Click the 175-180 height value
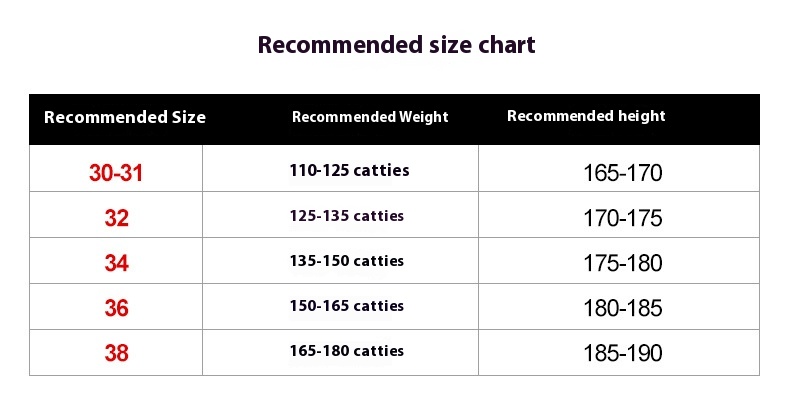790x414 pixels. click(623, 263)
